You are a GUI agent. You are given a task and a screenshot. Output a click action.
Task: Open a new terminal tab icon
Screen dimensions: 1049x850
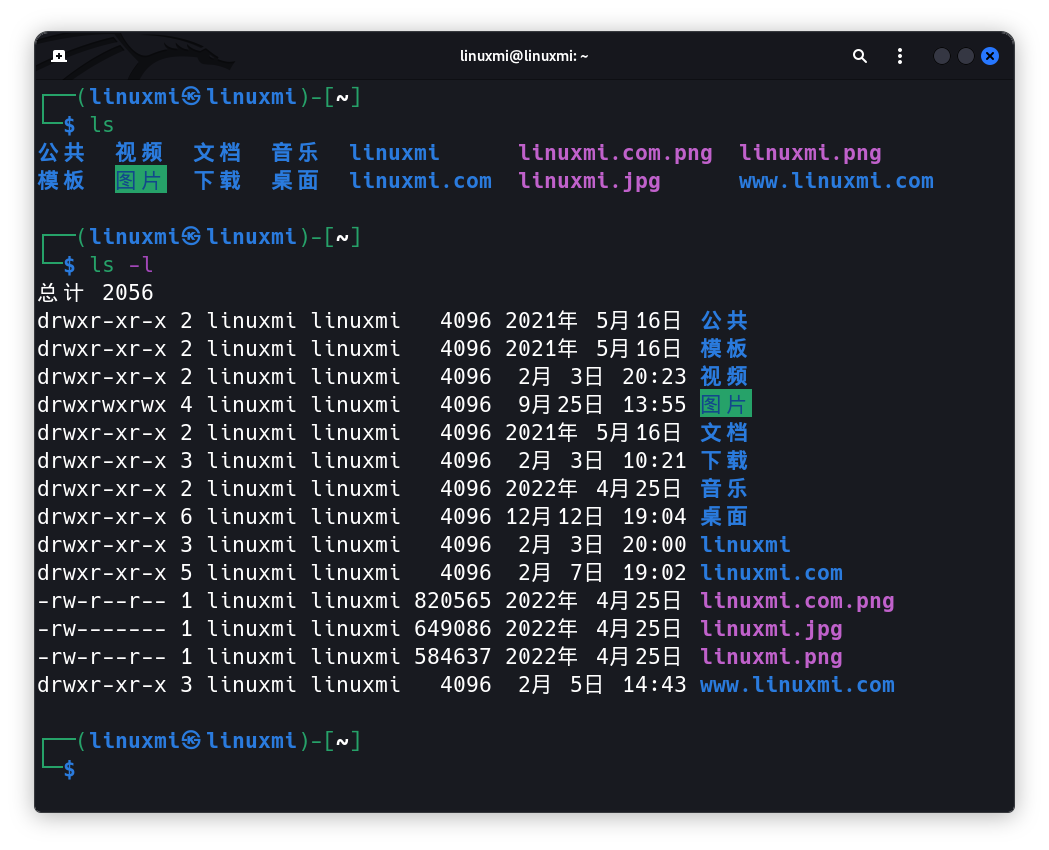coord(59,56)
